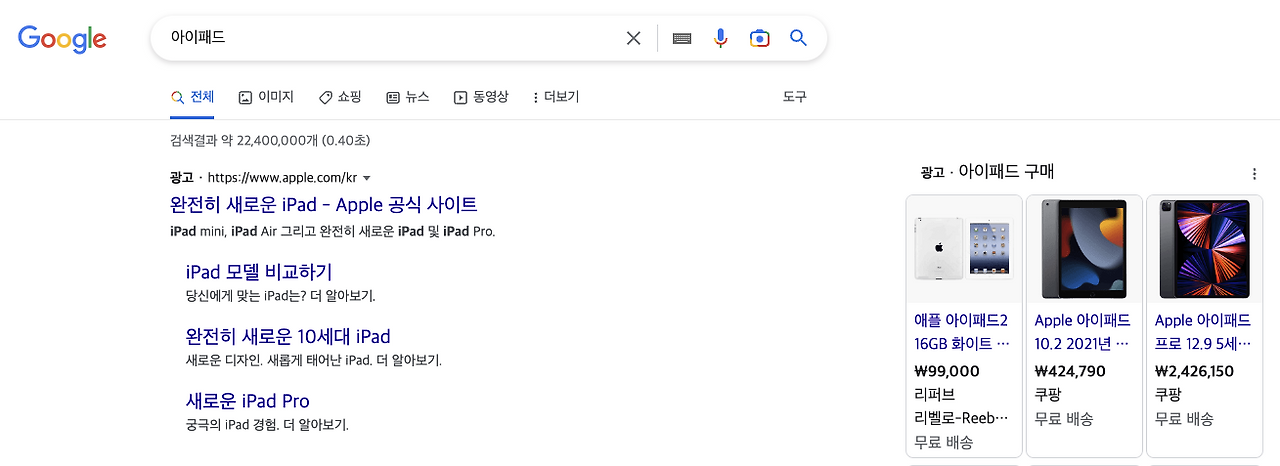
Task: Open 완전히 새로운 10세대 iPad link
Action: click(288, 336)
